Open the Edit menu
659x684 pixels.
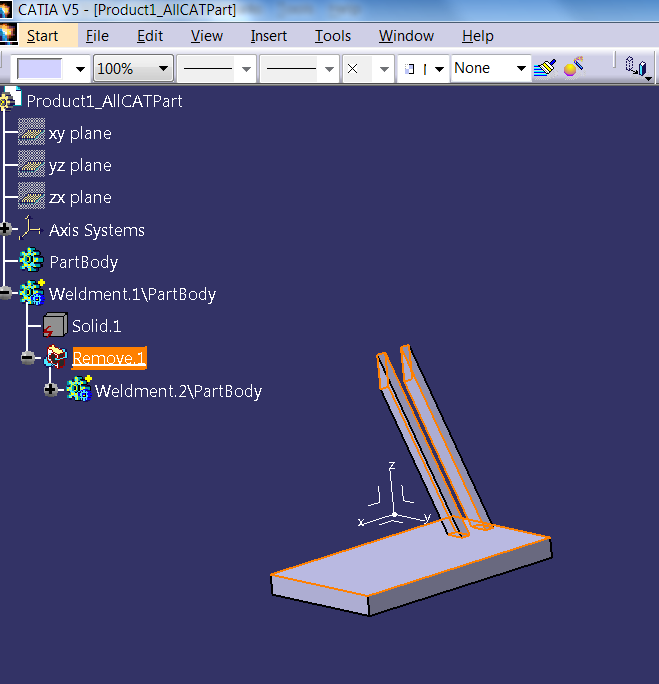[x=150, y=36]
